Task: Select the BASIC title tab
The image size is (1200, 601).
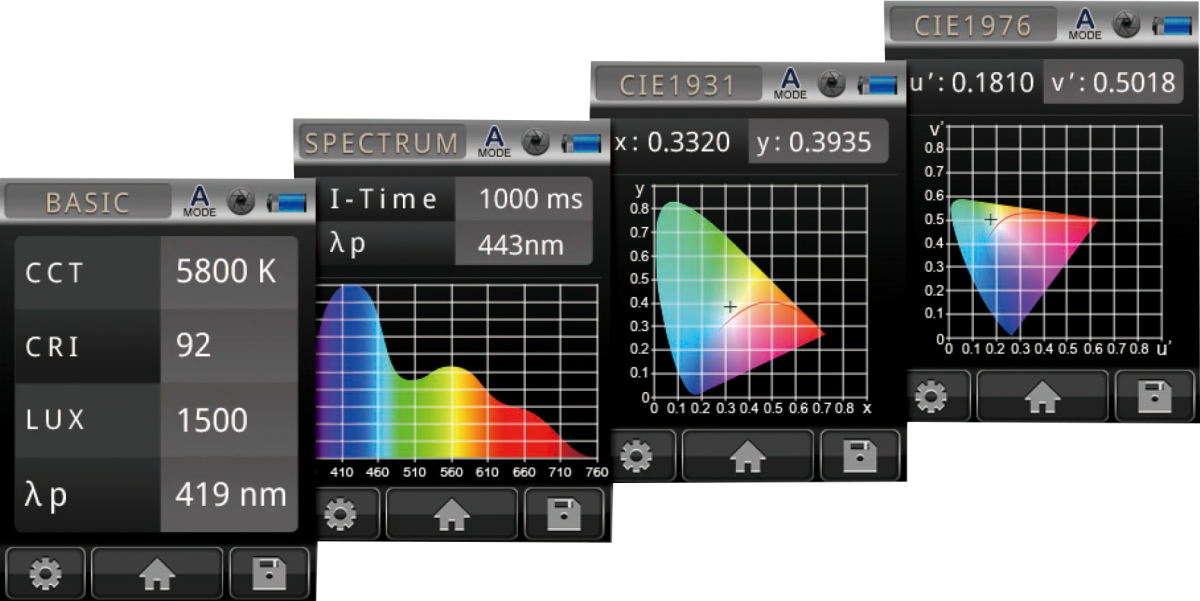Action: (x=88, y=202)
